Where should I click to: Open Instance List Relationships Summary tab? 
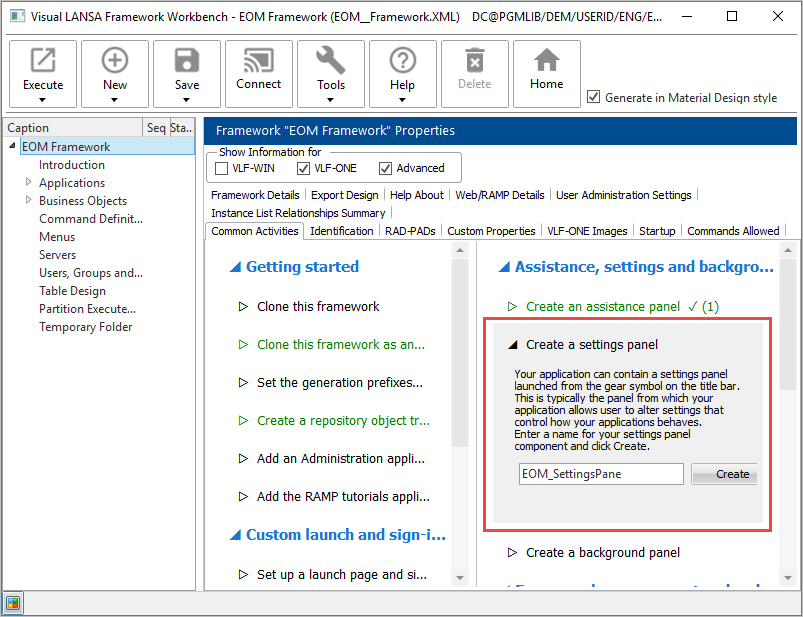point(298,213)
